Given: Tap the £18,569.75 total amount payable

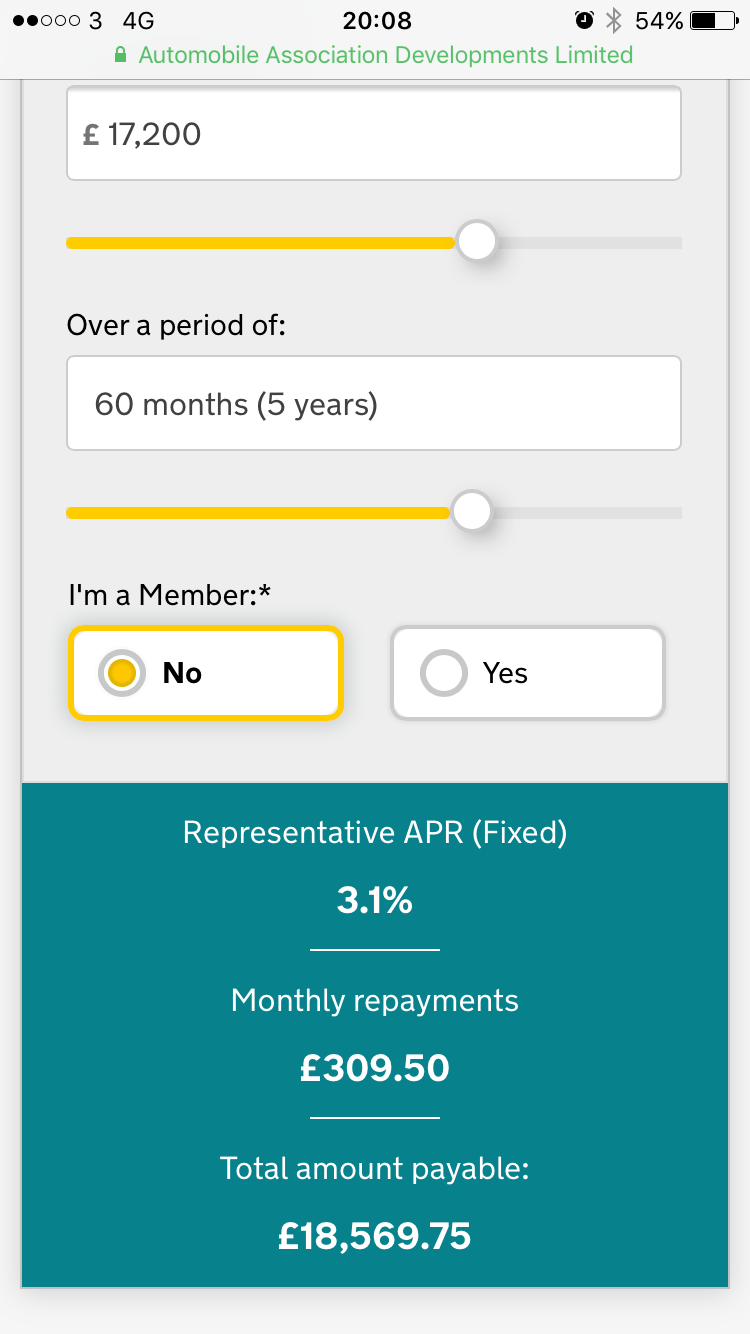Looking at the screenshot, I should tap(375, 1237).
